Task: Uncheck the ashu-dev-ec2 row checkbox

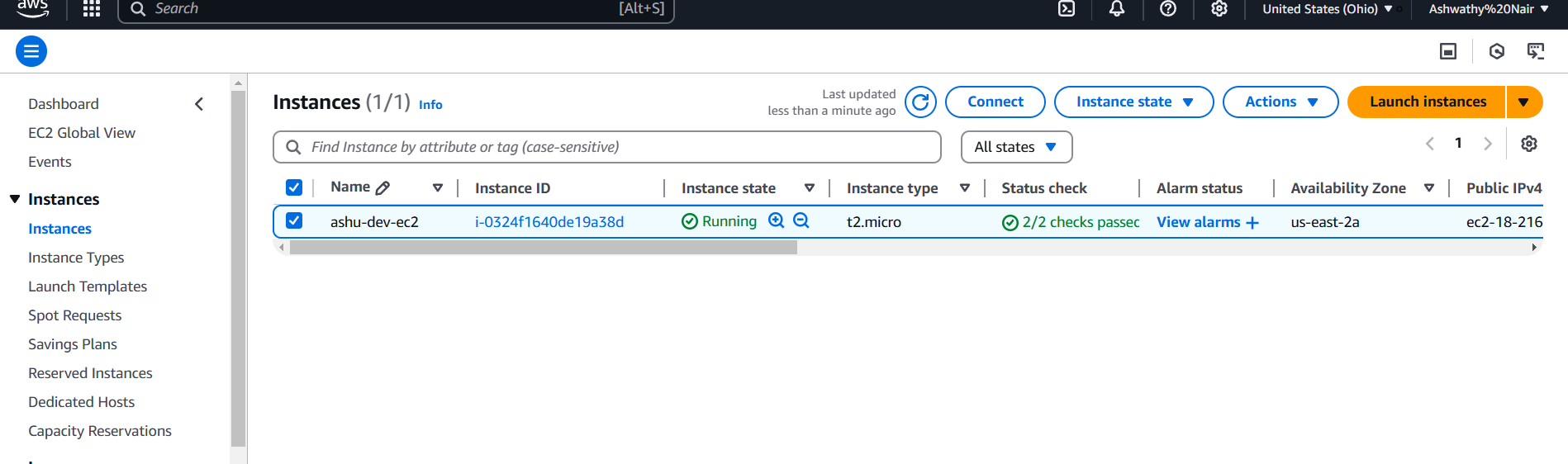Action: (294, 220)
